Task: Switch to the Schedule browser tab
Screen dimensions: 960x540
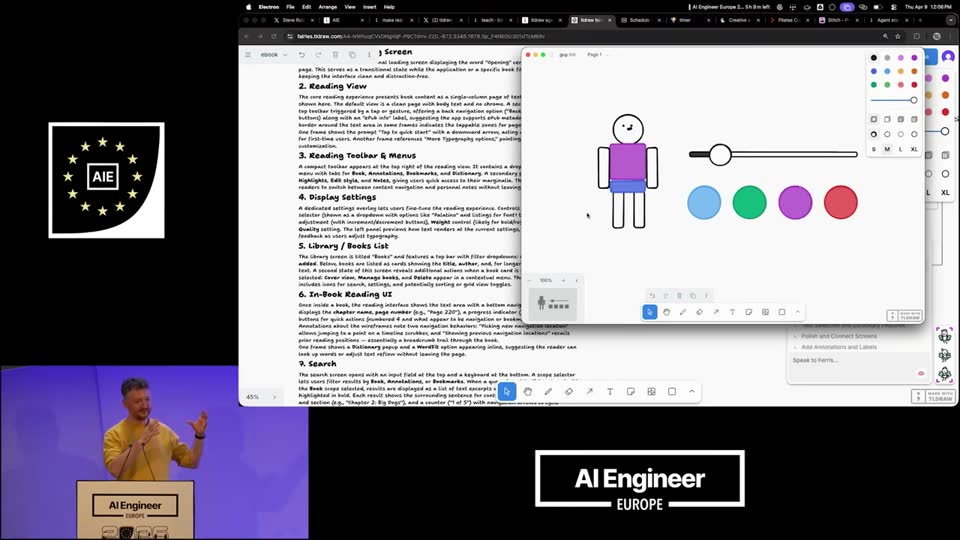Action: (640, 20)
